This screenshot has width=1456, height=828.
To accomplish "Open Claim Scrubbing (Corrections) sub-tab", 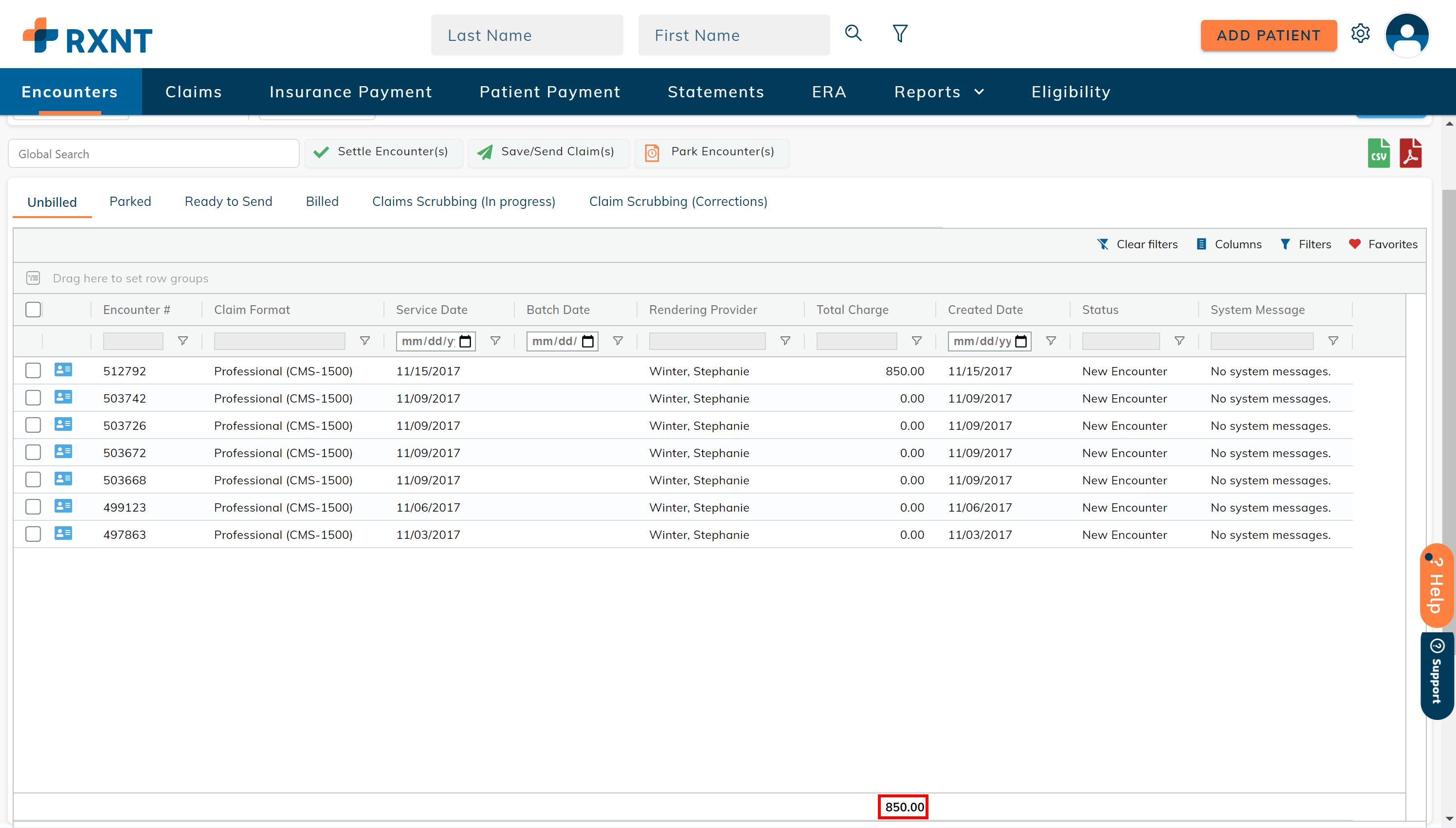I will (678, 202).
